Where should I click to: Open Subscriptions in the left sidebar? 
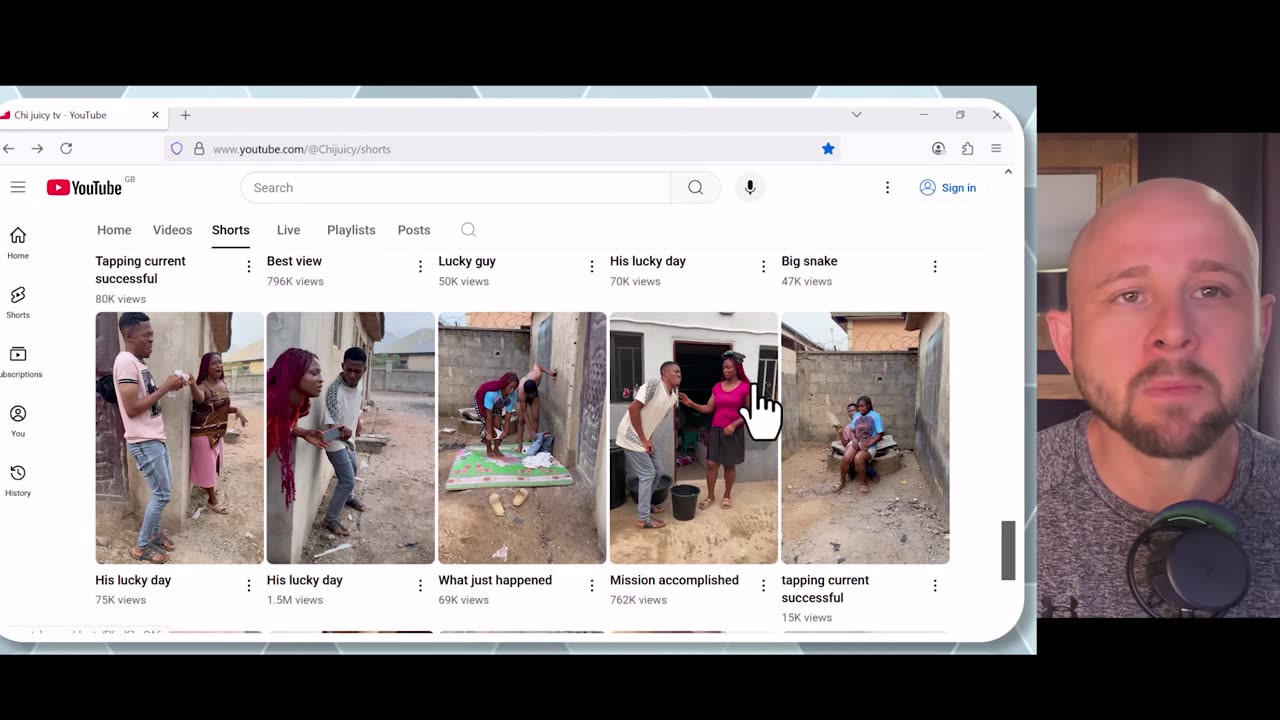[18, 362]
